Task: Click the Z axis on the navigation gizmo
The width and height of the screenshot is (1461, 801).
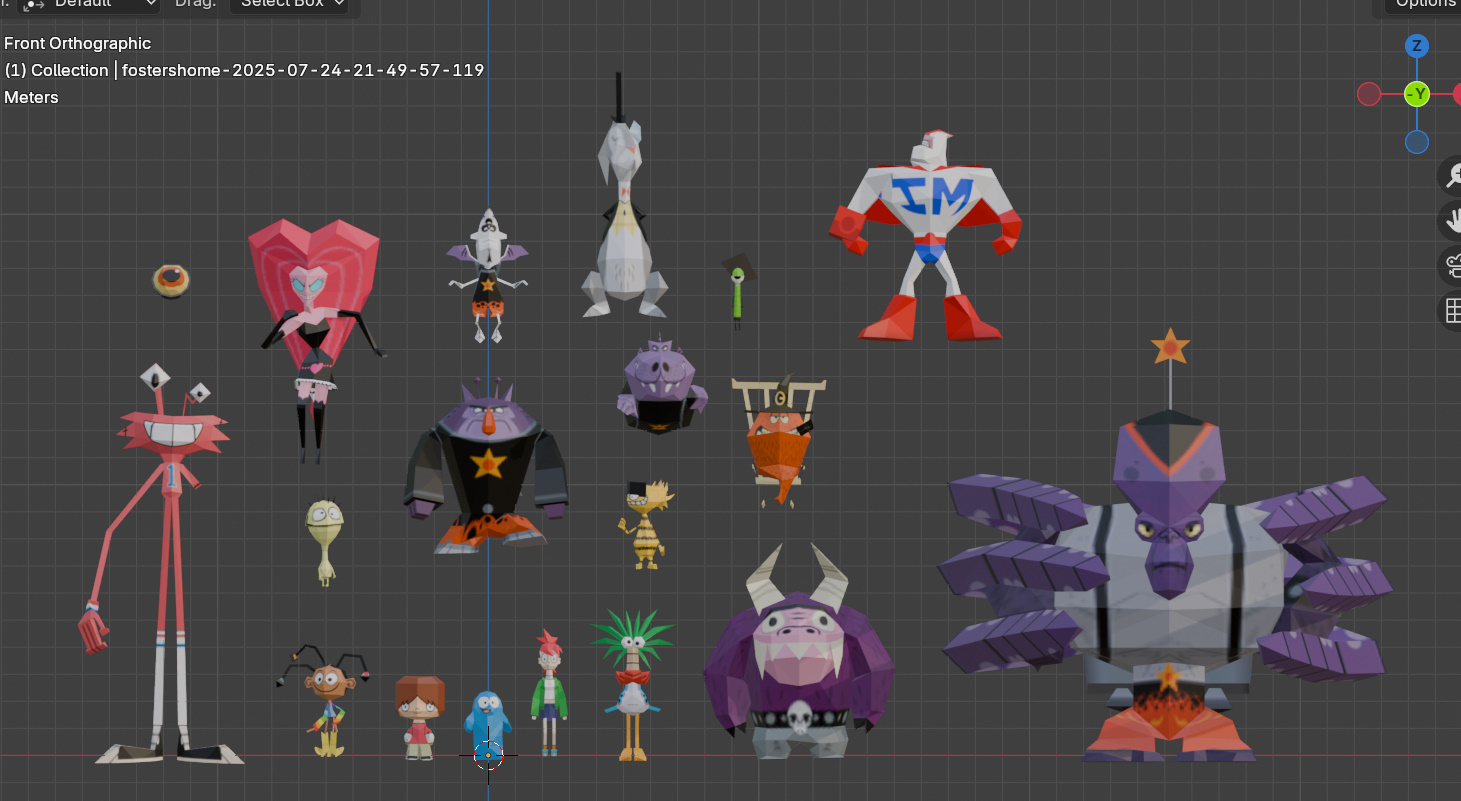Action: point(1417,45)
